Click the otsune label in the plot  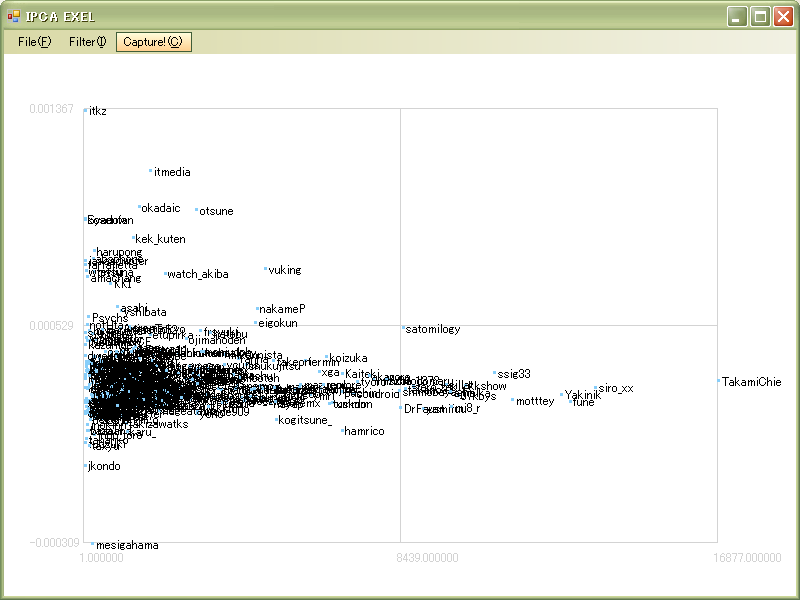pyautogui.click(x=216, y=211)
